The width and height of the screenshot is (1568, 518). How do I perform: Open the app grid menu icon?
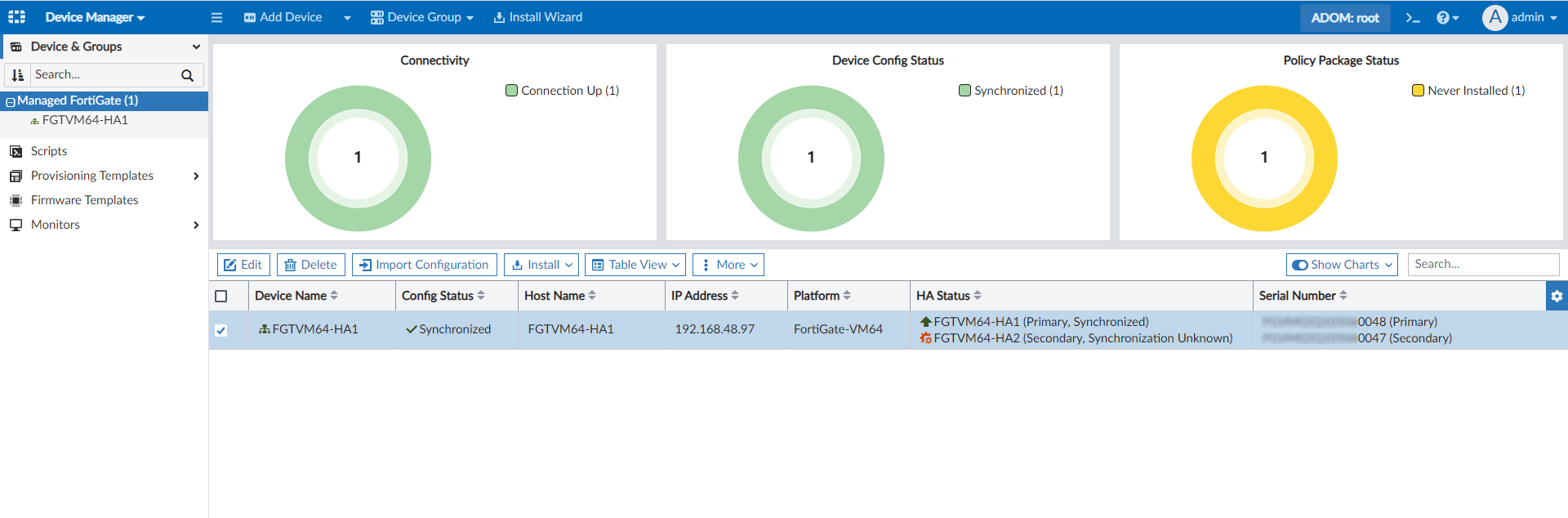point(16,17)
